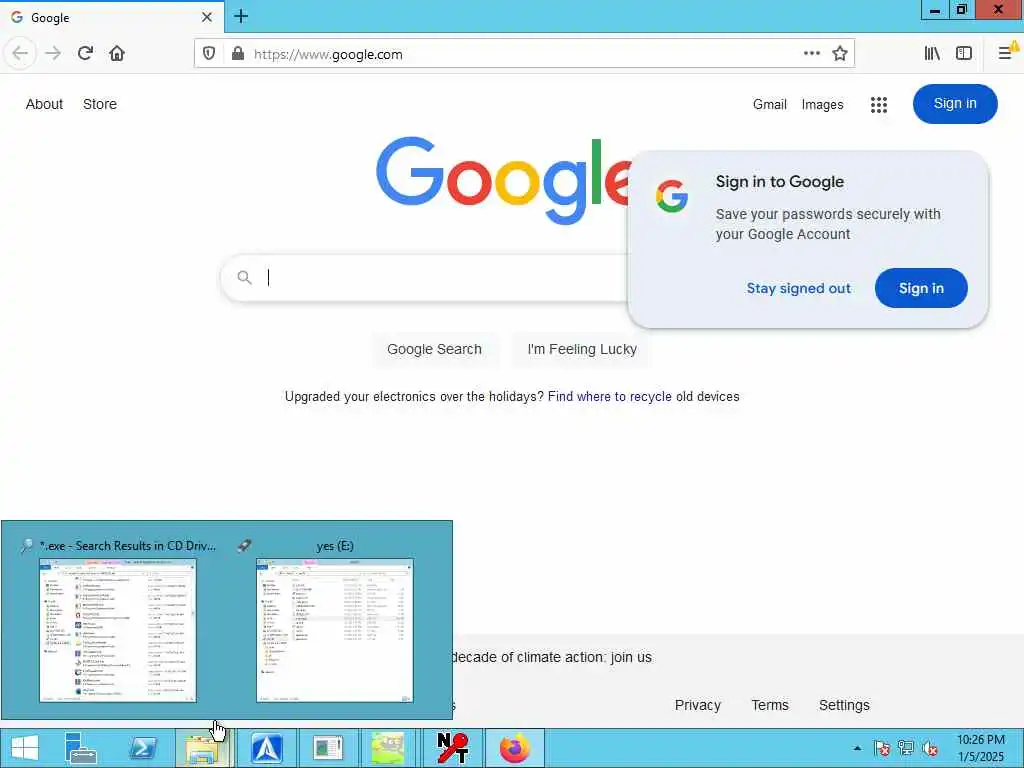Click the Firefox taskbar icon
This screenshot has height=768, width=1024.
point(515,748)
